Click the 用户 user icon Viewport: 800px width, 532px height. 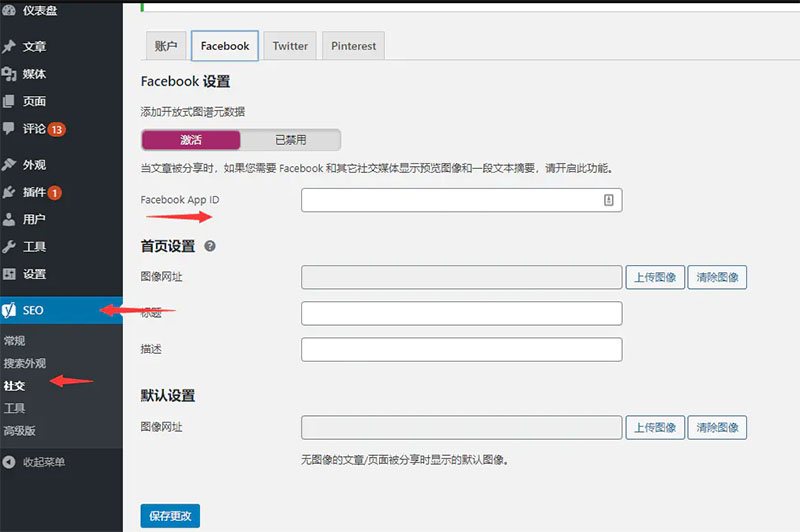click(9, 219)
